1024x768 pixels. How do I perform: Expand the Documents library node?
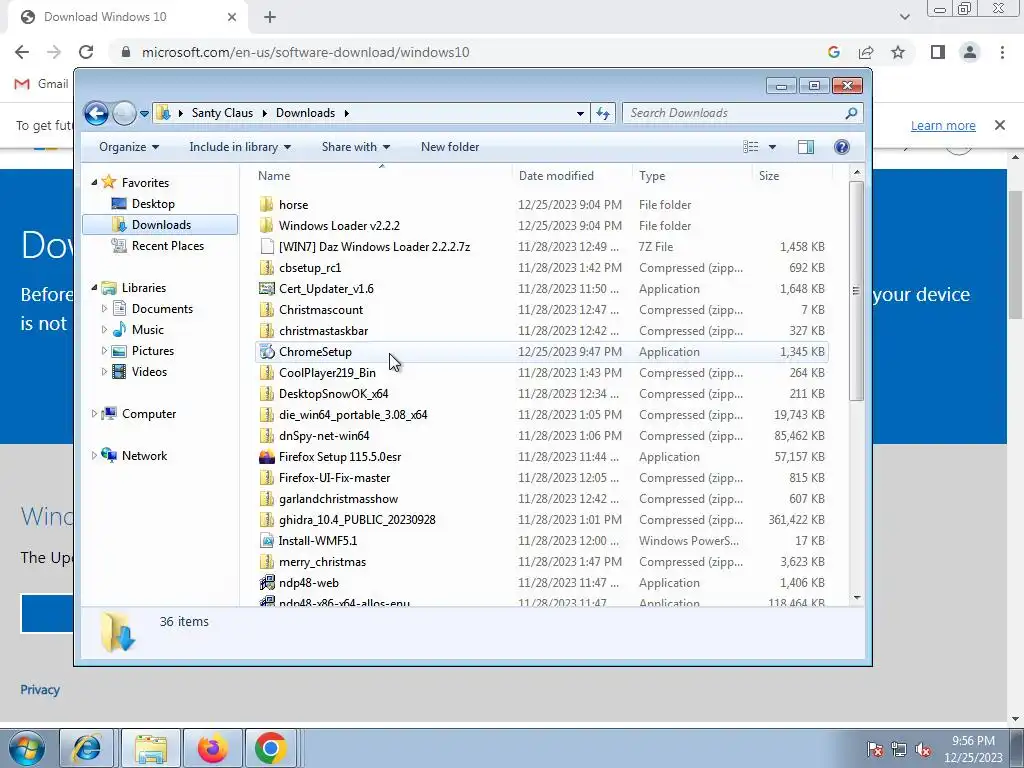pos(104,308)
